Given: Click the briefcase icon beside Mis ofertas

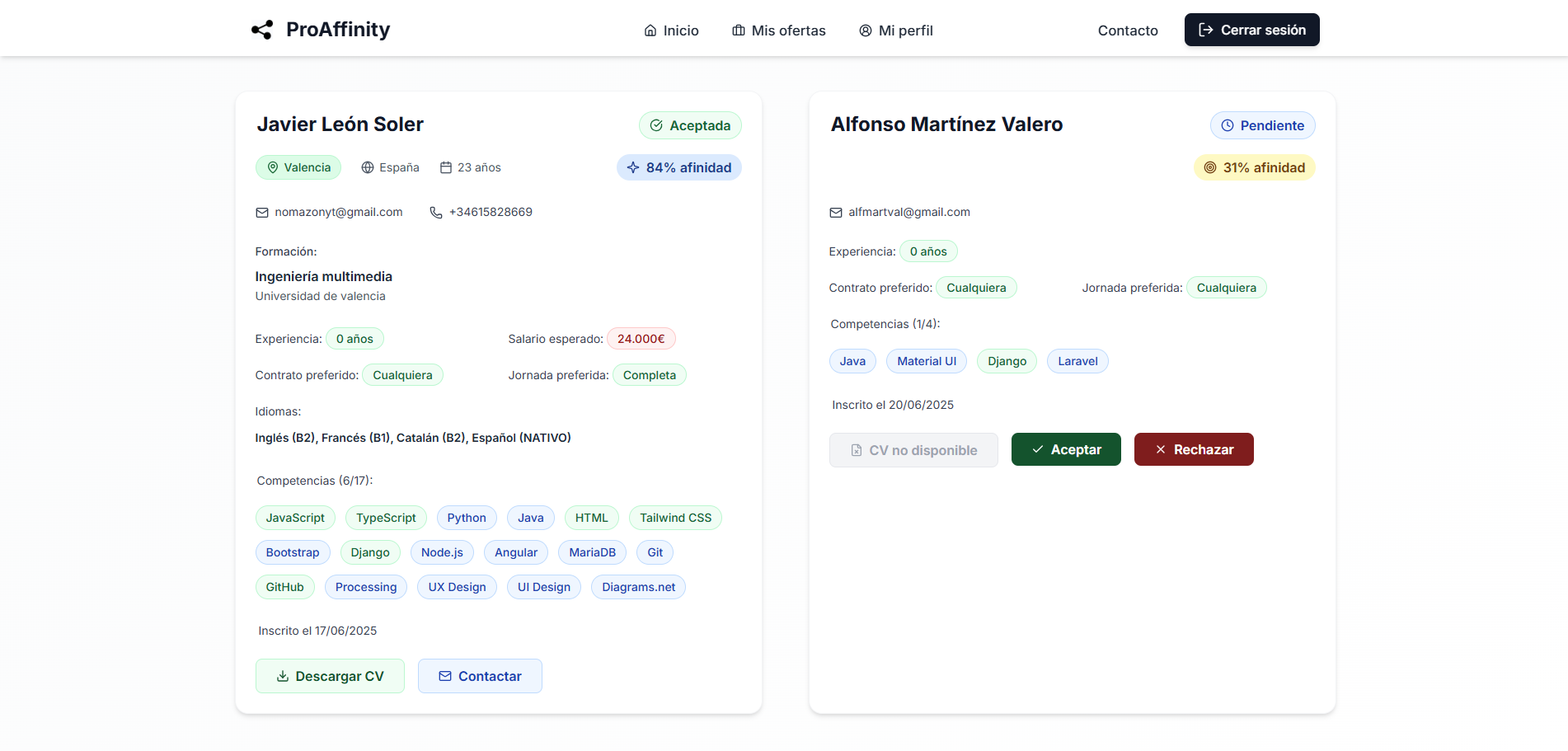Looking at the screenshot, I should tap(739, 31).
